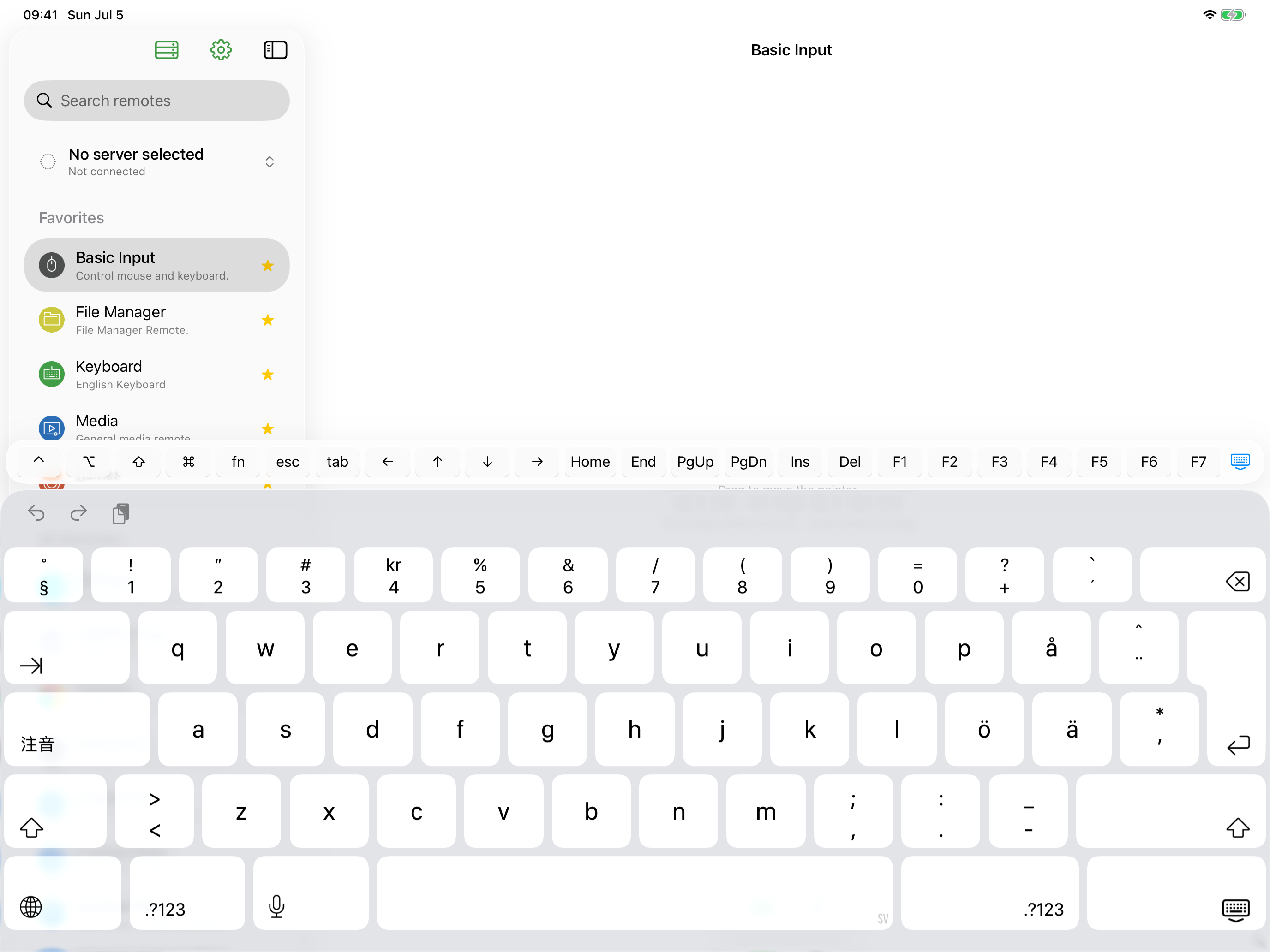Tap the ä key
Viewport: 1270px width, 952px height.
coord(1072,729)
